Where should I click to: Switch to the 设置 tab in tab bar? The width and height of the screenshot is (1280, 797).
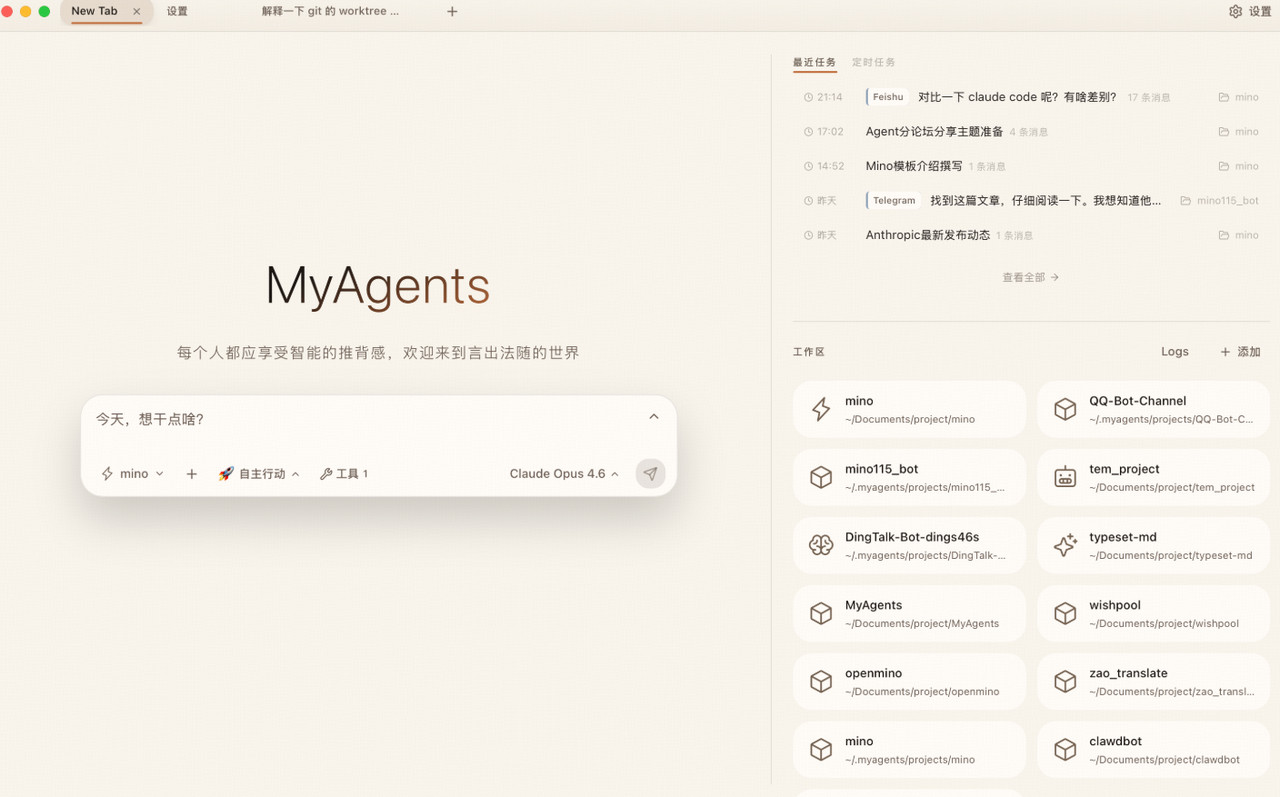[177, 12]
